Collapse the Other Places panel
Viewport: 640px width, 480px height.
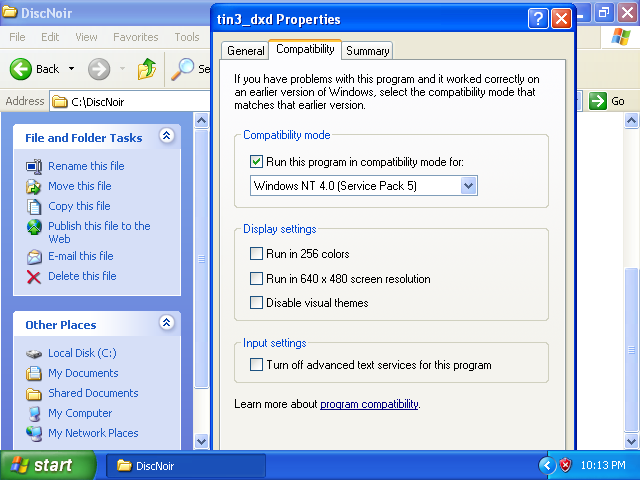(167, 322)
